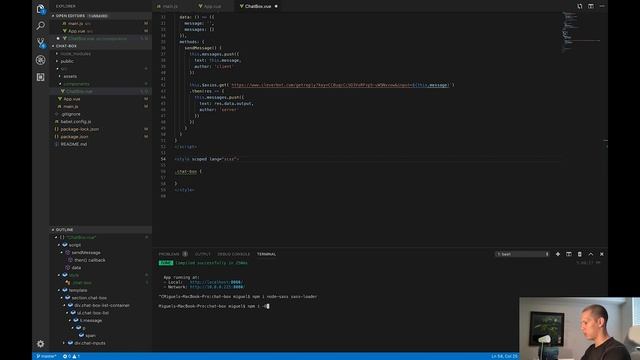Select then() callback in the outline
Viewport: 640px width, 360px height.
(x=90, y=260)
